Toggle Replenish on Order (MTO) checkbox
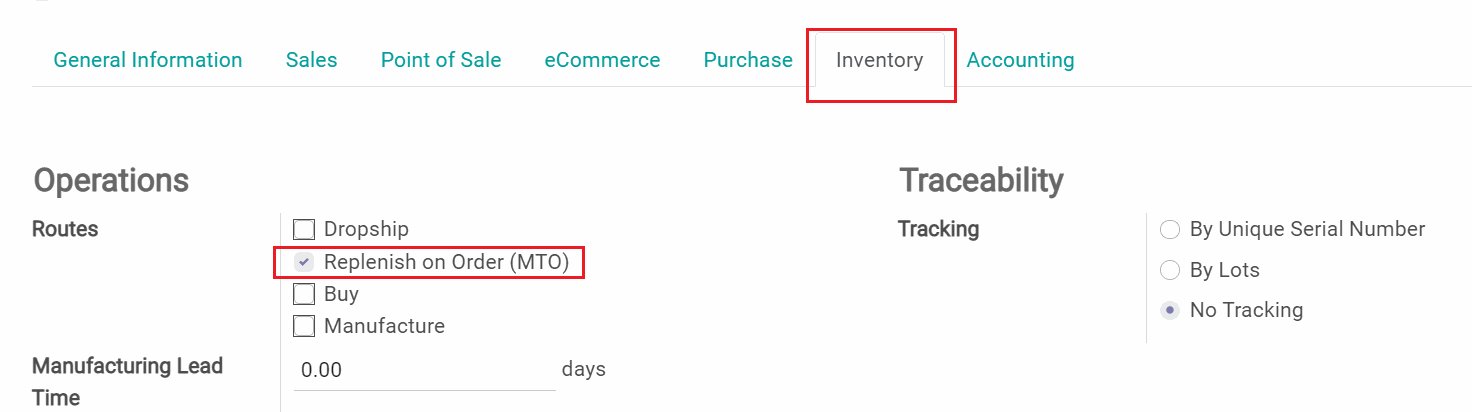The image size is (1472, 412). tap(304, 262)
